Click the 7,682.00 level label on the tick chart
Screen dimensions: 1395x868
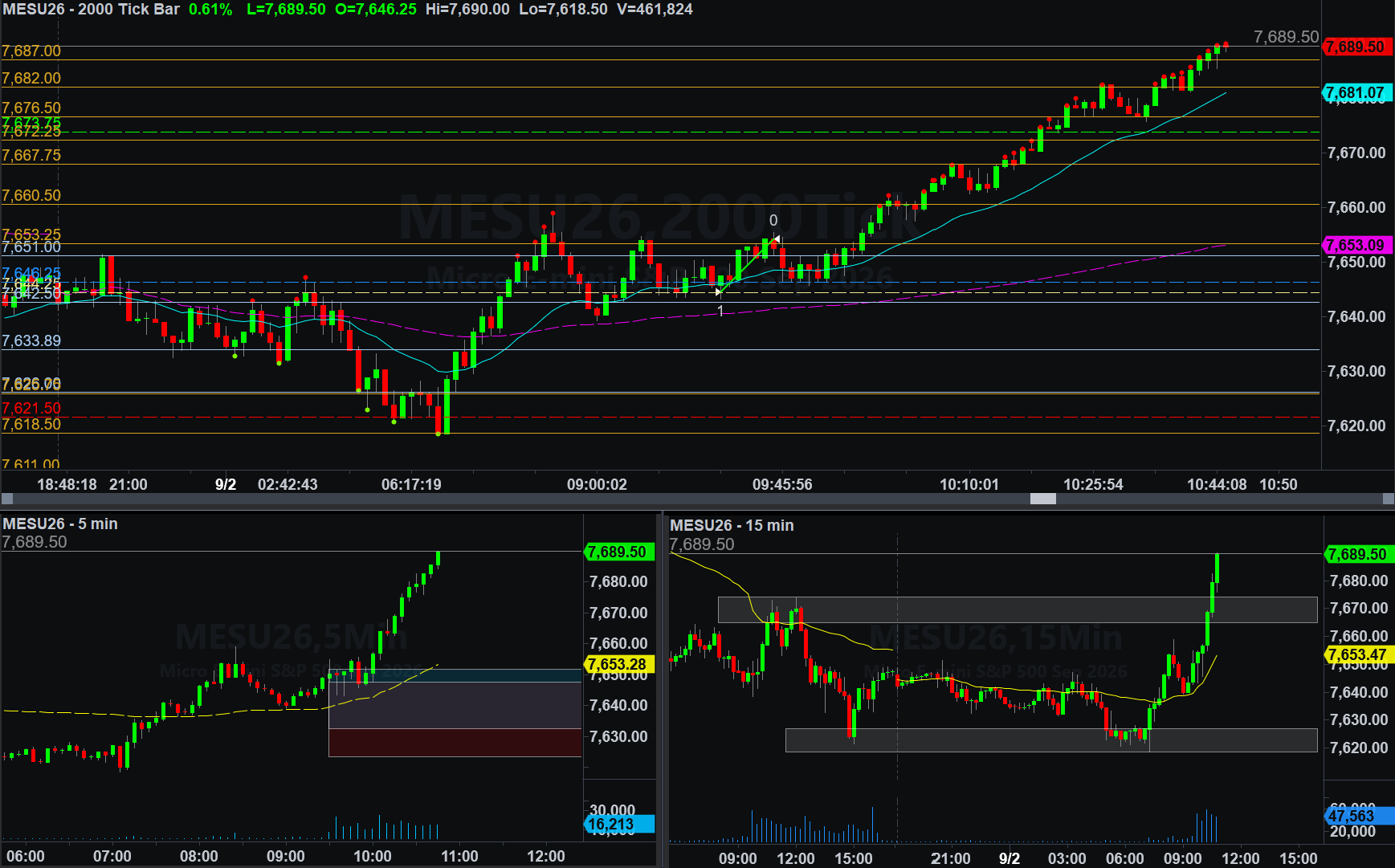point(31,79)
